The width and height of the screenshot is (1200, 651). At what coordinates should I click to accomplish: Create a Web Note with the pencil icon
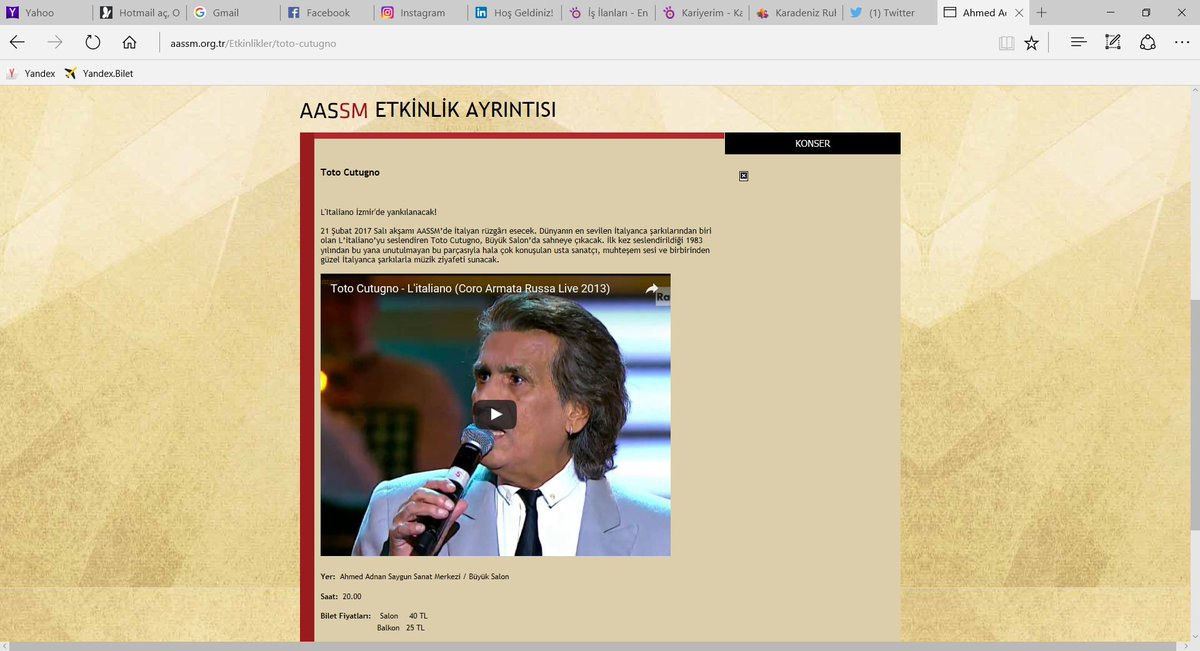[x=1112, y=42]
